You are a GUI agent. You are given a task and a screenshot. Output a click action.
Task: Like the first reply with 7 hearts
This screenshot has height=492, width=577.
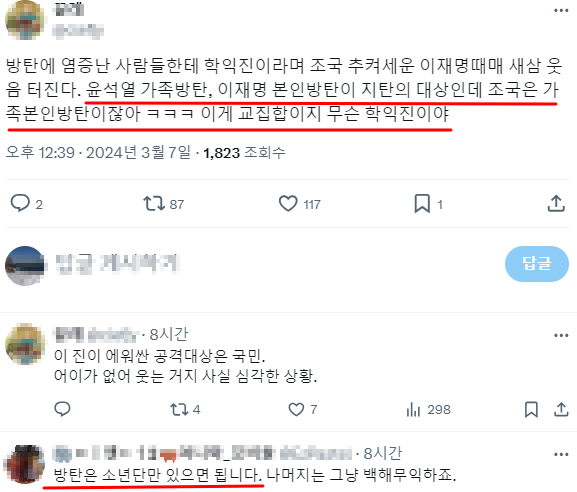(296, 409)
